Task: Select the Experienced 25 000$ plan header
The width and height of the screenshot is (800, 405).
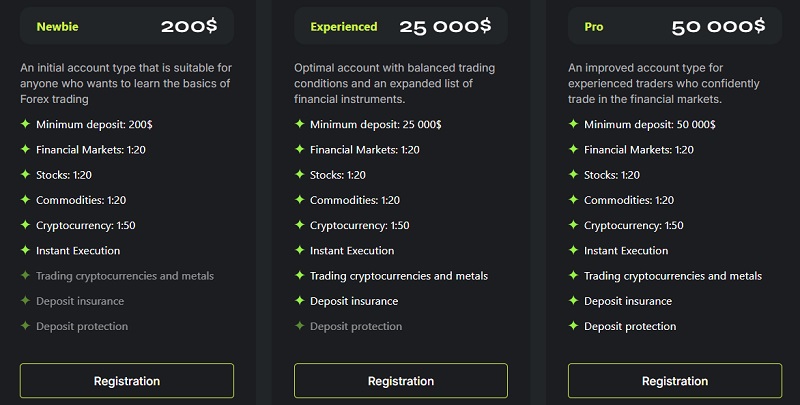Action: [401, 26]
